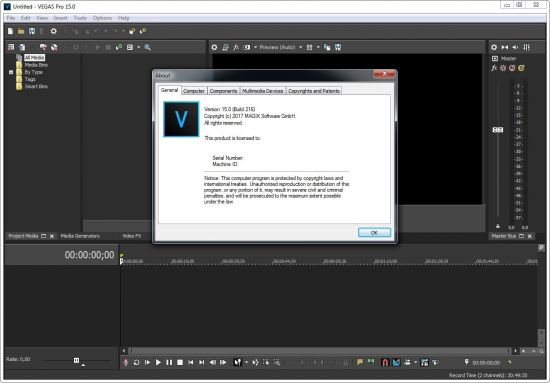Image resolution: width=550 pixels, height=383 pixels.
Task: Switch to Components tab in About dialog
Action: pyautogui.click(x=223, y=91)
